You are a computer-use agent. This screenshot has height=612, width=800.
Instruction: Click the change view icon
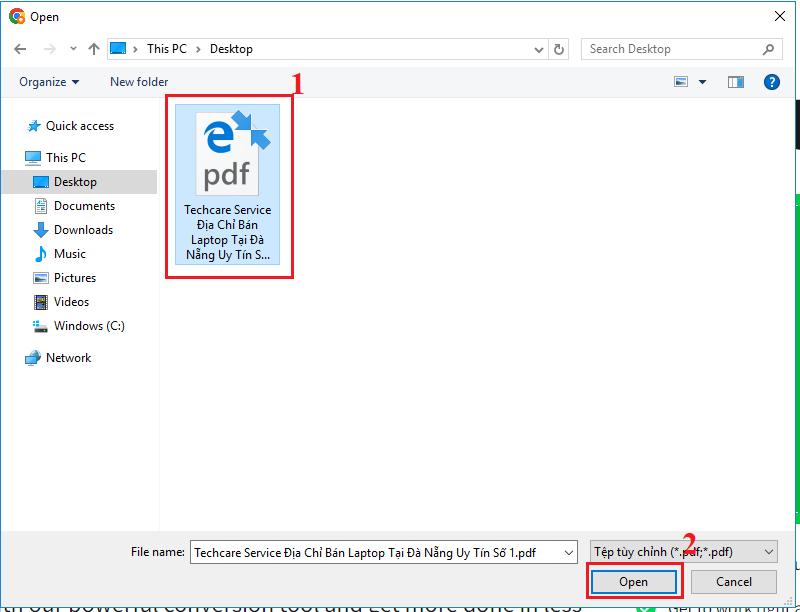pyautogui.click(x=682, y=82)
